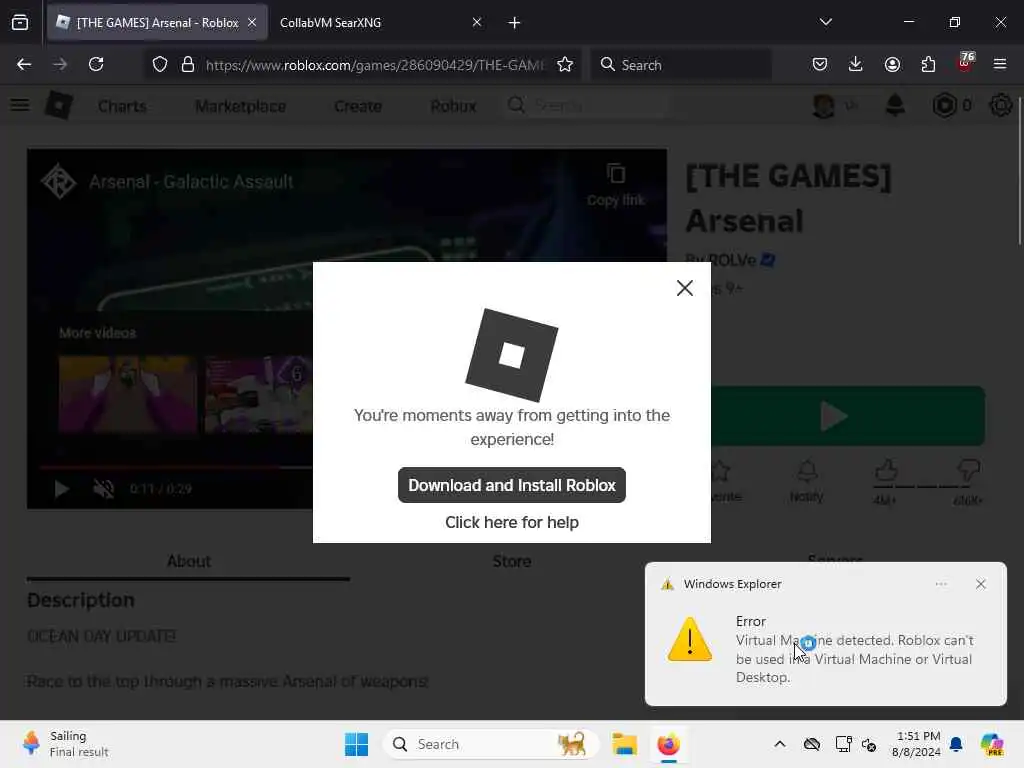
Task: Click 'Arsenal - Galactic Assault' video title
Action: coord(191,182)
